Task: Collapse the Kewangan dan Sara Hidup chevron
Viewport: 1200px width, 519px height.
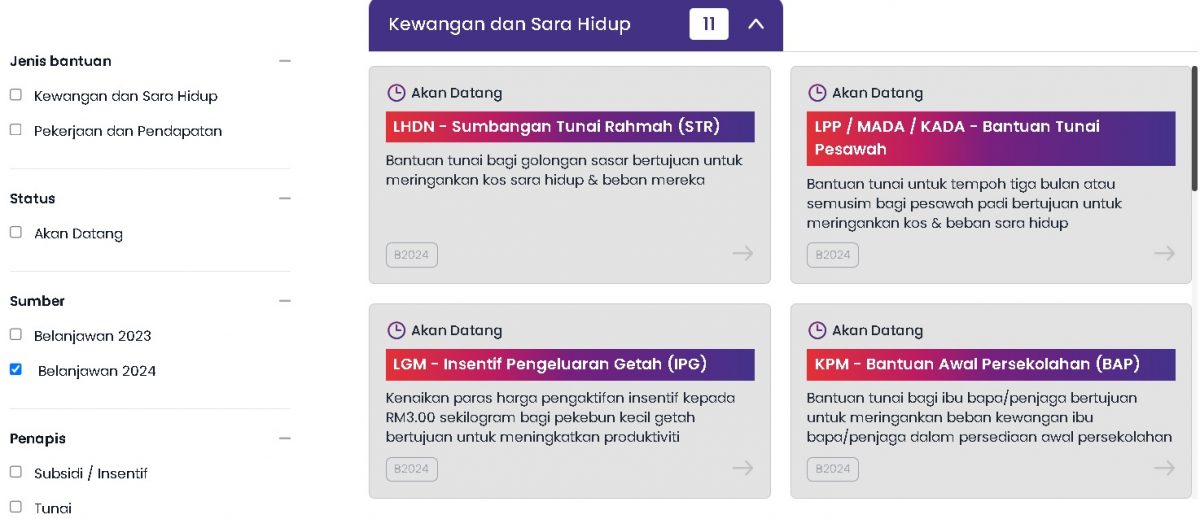Action: pyautogui.click(x=756, y=24)
